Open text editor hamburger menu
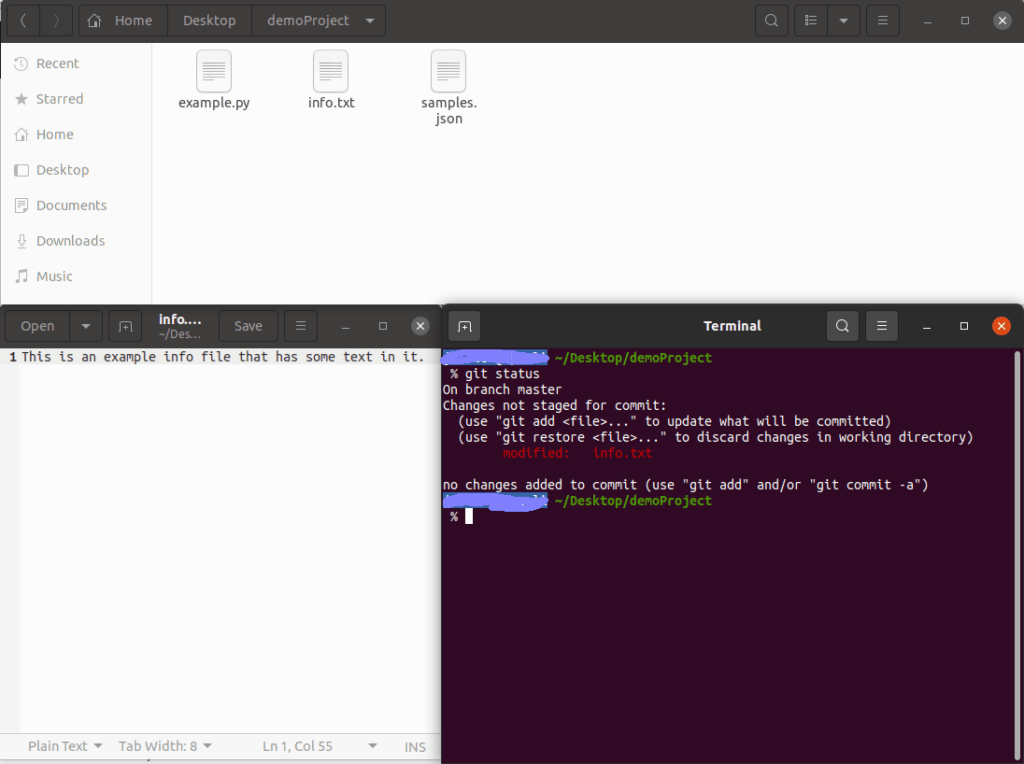This screenshot has height=764, width=1024. (x=300, y=326)
